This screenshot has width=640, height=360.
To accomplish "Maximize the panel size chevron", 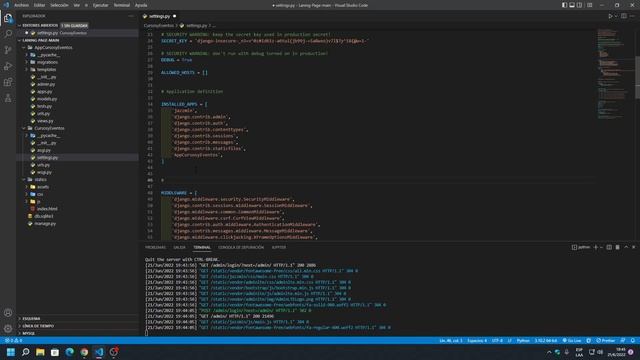I will coord(626,247).
